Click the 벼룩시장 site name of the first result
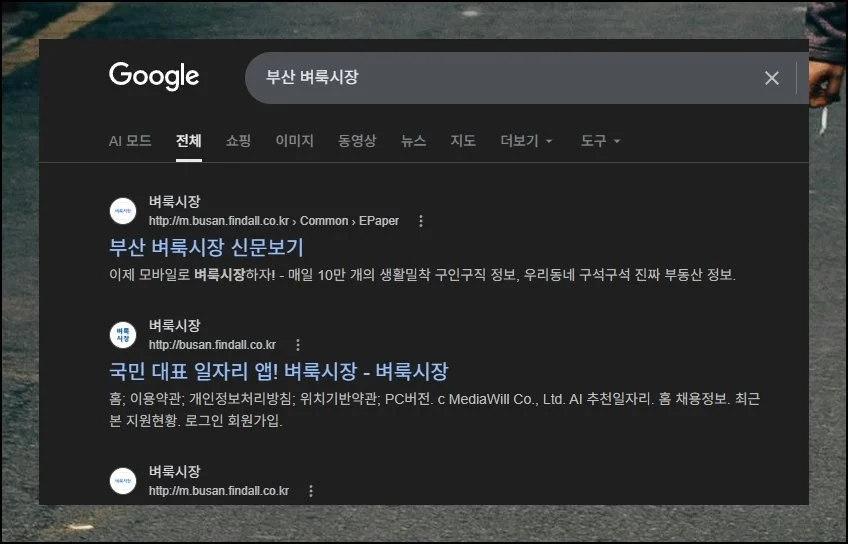 pos(175,202)
